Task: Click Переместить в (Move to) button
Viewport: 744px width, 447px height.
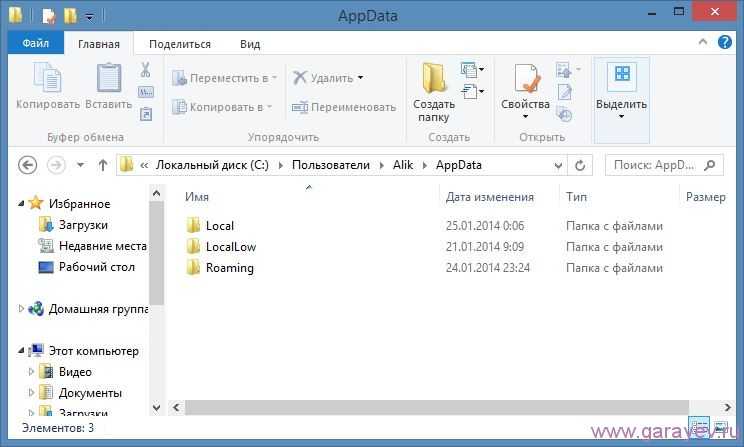Action: pos(224,78)
